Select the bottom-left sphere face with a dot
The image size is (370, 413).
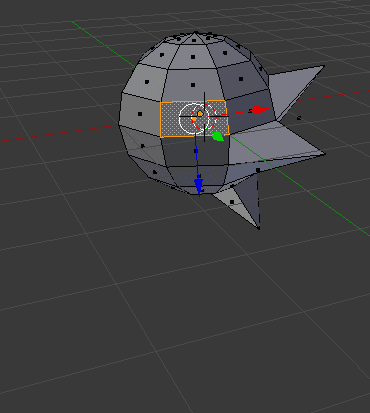click(154, 172)
